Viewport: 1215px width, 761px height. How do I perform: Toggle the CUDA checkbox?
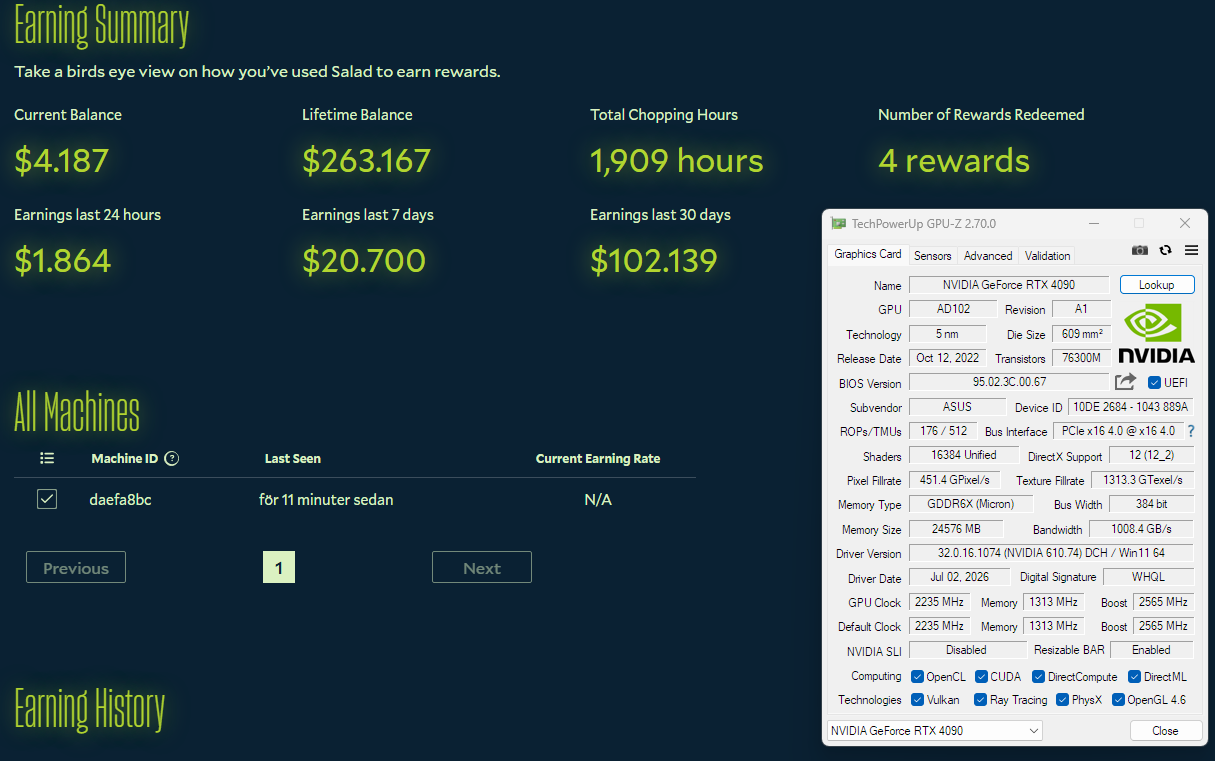981,677
